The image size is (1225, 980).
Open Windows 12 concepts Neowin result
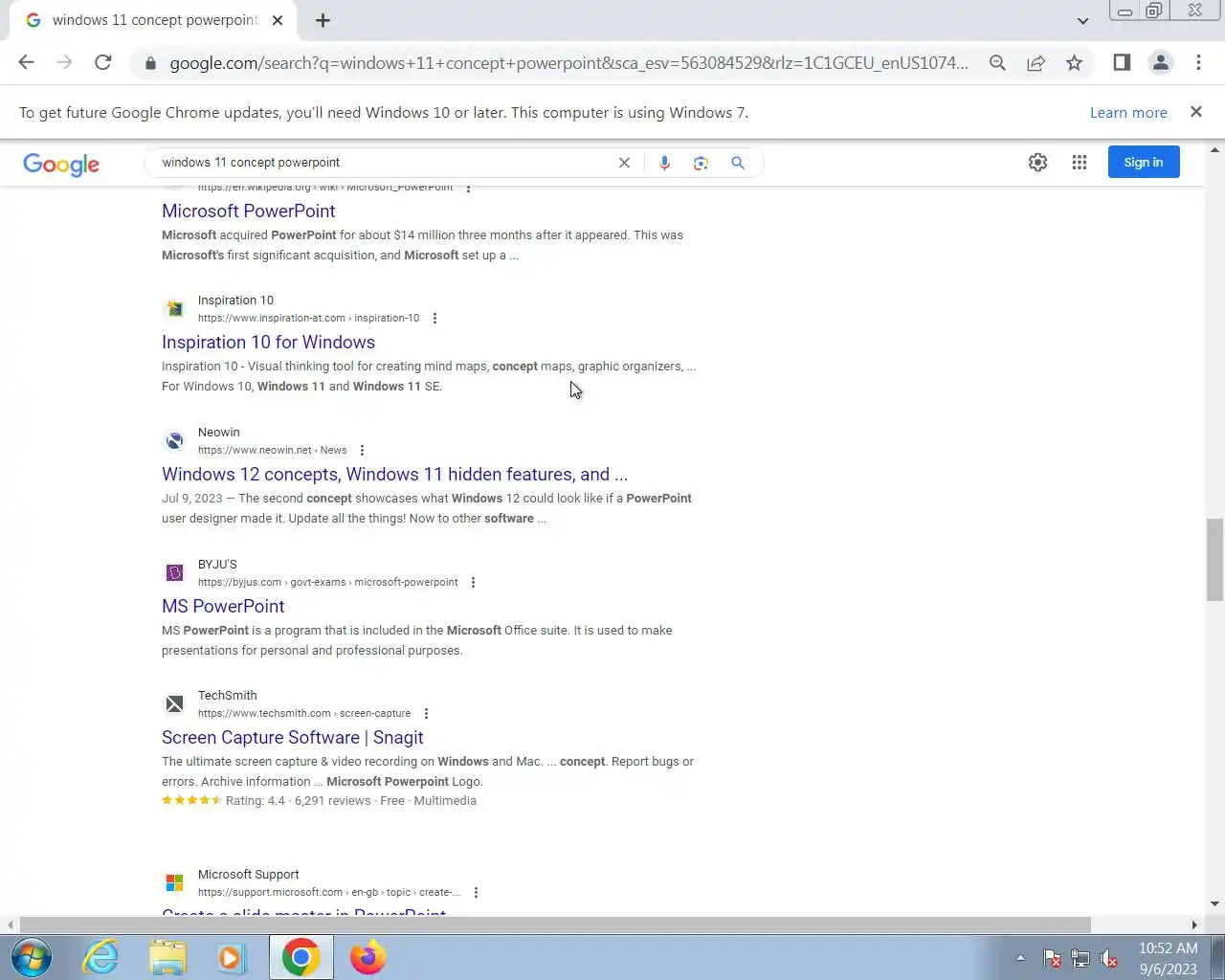394,474
